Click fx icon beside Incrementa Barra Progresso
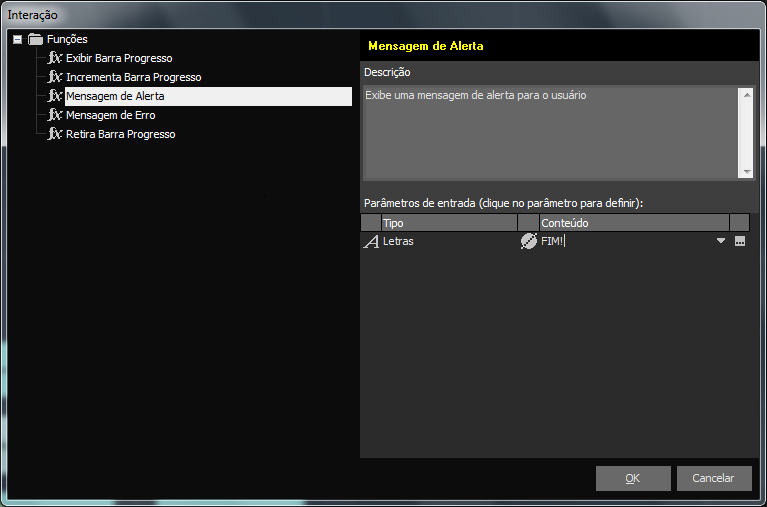This screenshot has height=507, width=767. pyautogui.click(x=55, y=77)
